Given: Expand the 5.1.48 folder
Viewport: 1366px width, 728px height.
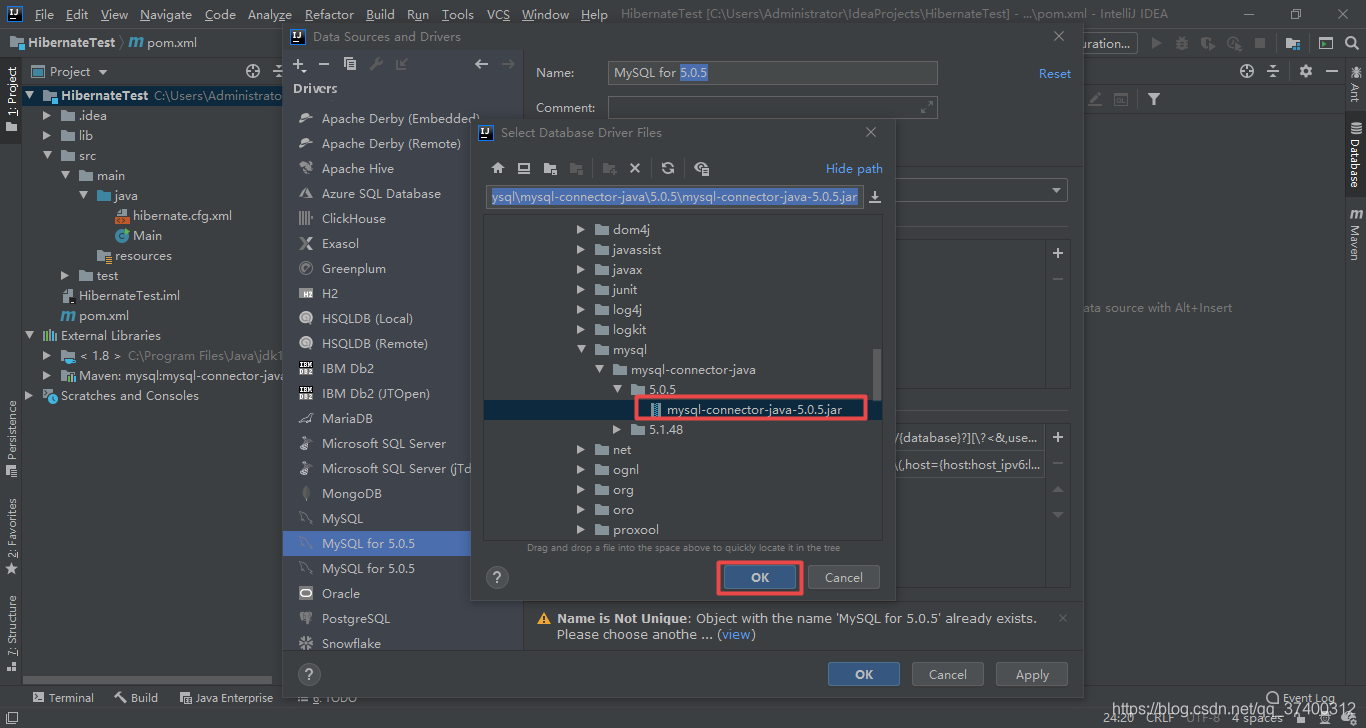Looking at the screenshot, I should [617, 430].
